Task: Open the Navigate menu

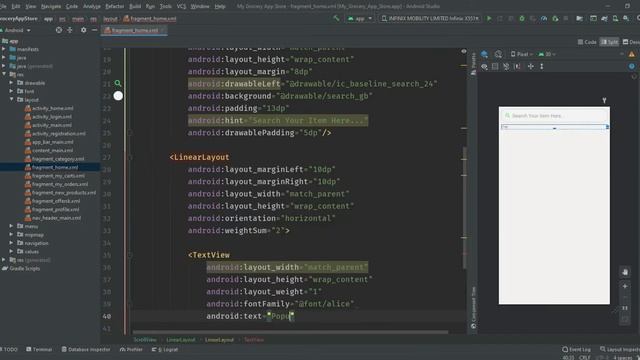Action: pyautogui.click(x=51, y=6)
